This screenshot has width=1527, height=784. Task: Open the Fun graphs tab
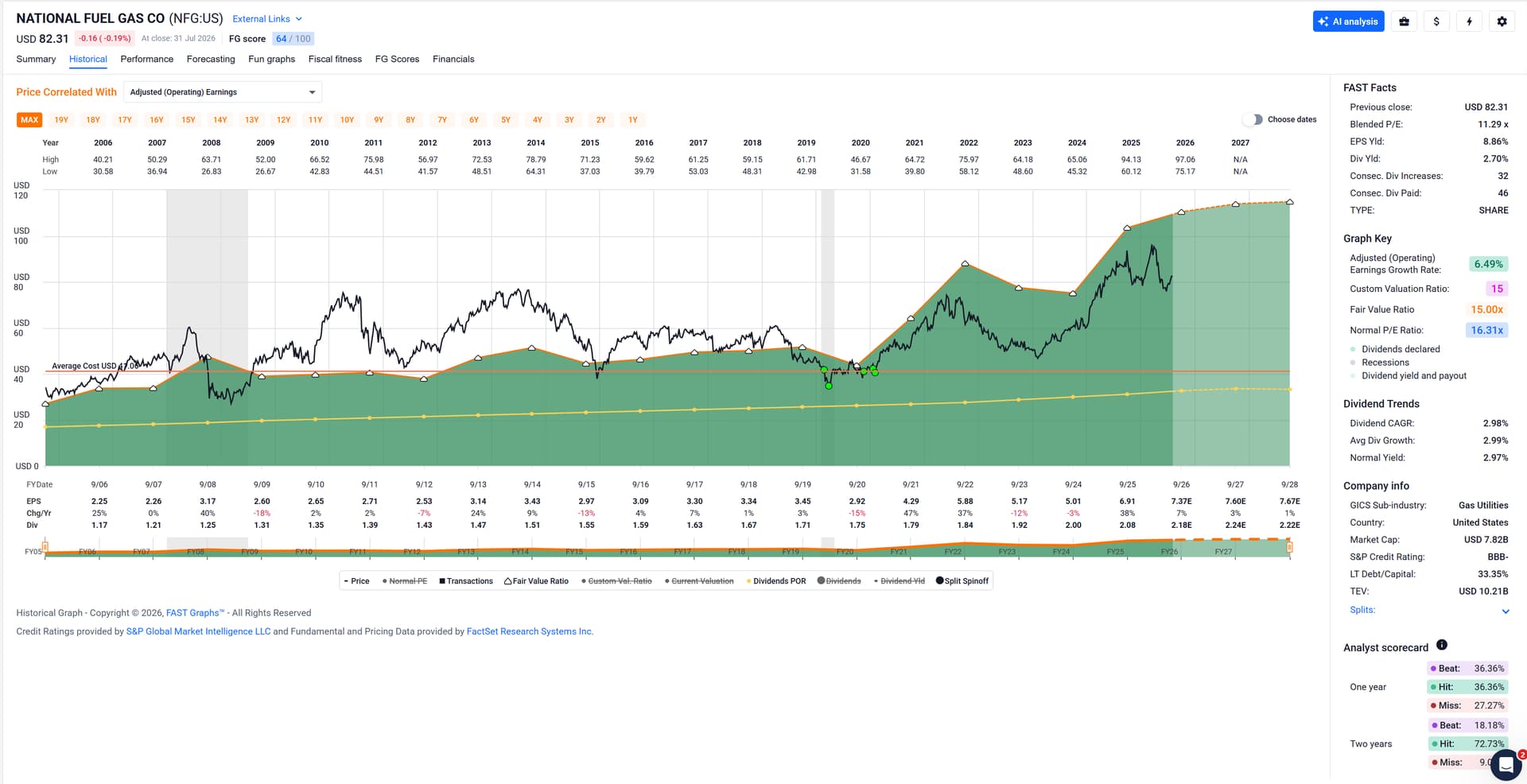tap(271, 59)
